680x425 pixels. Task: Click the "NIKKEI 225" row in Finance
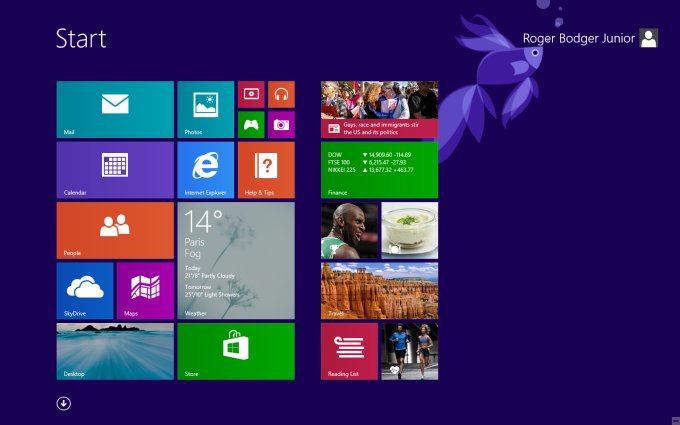370,170
